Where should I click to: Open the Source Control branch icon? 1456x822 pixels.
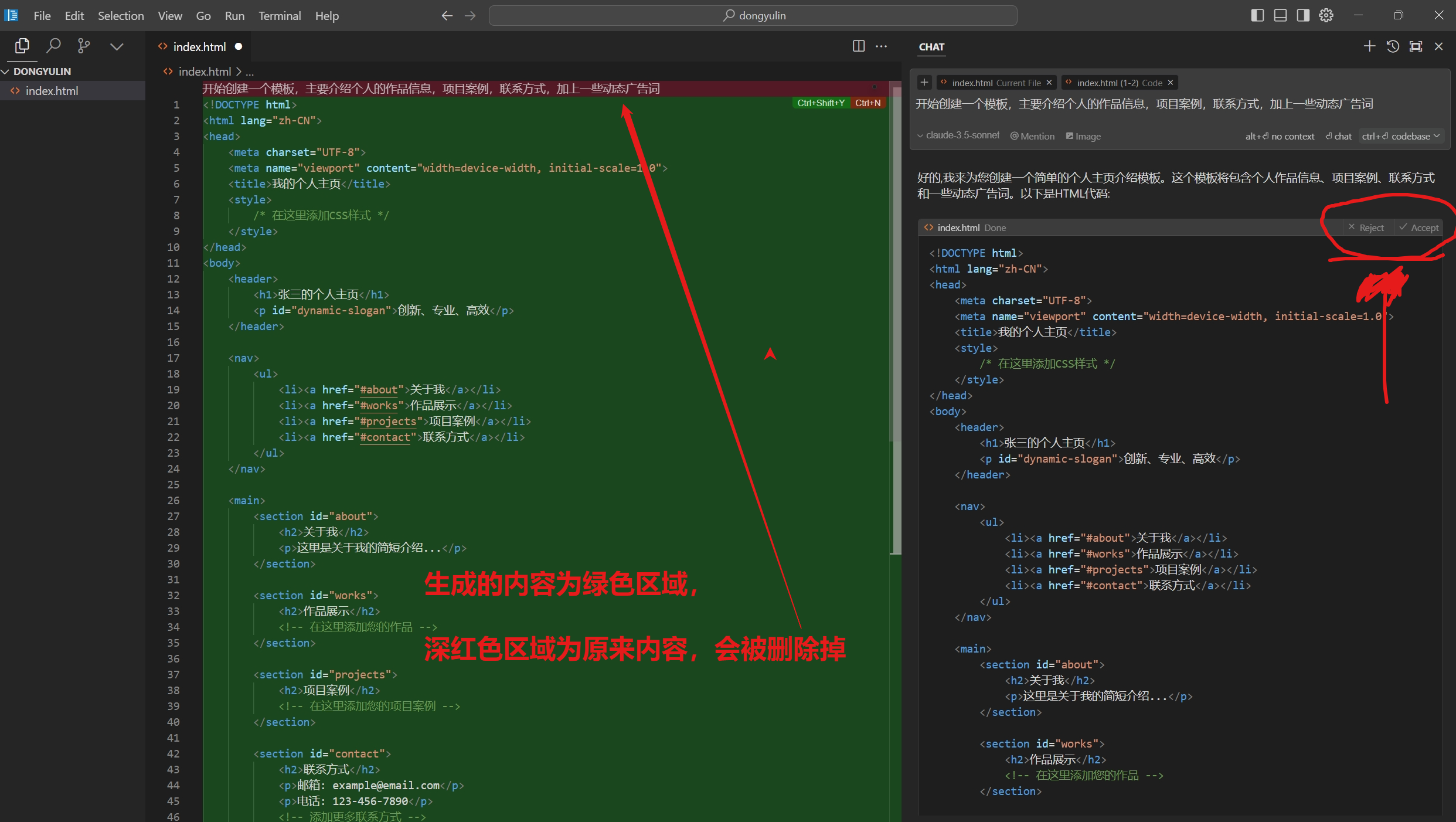(84, 46)
